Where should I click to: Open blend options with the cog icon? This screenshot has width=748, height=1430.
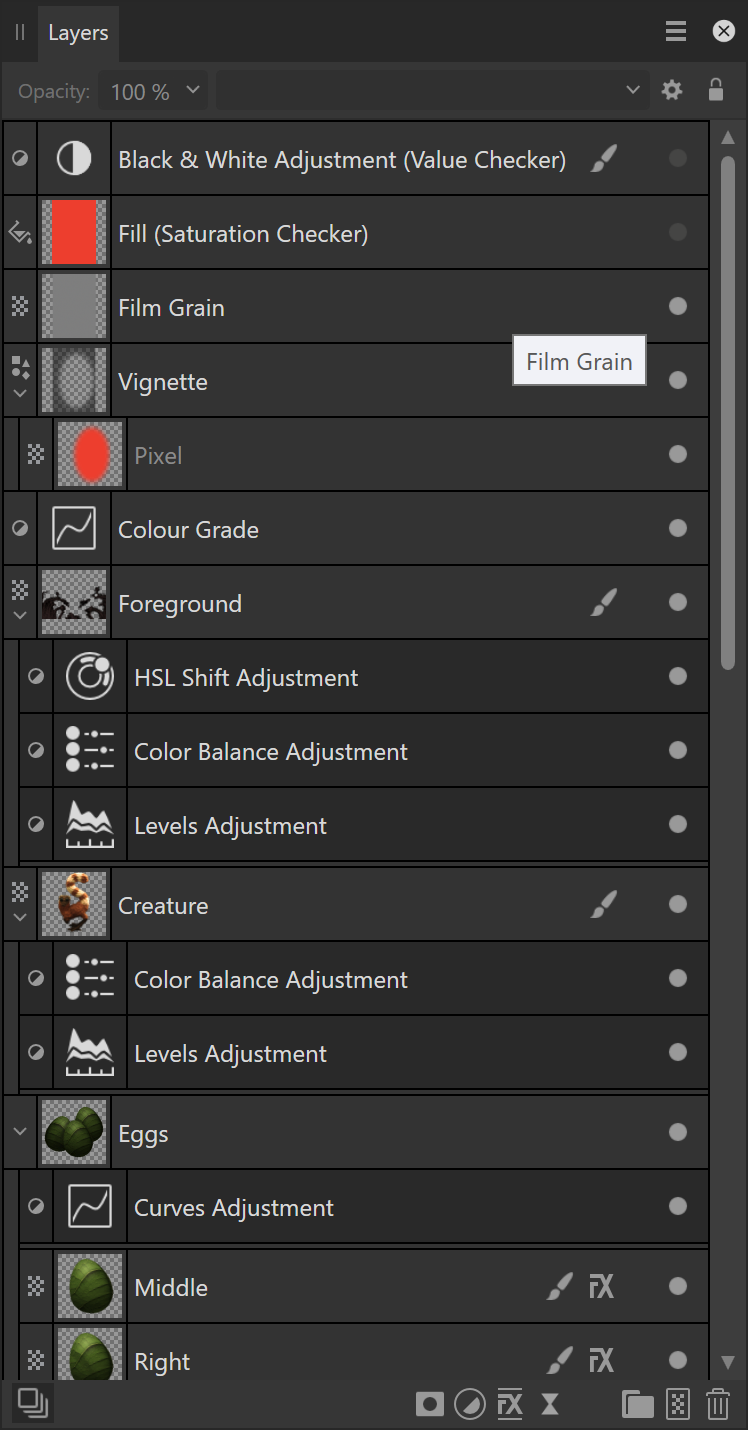[x=672, y=90]
